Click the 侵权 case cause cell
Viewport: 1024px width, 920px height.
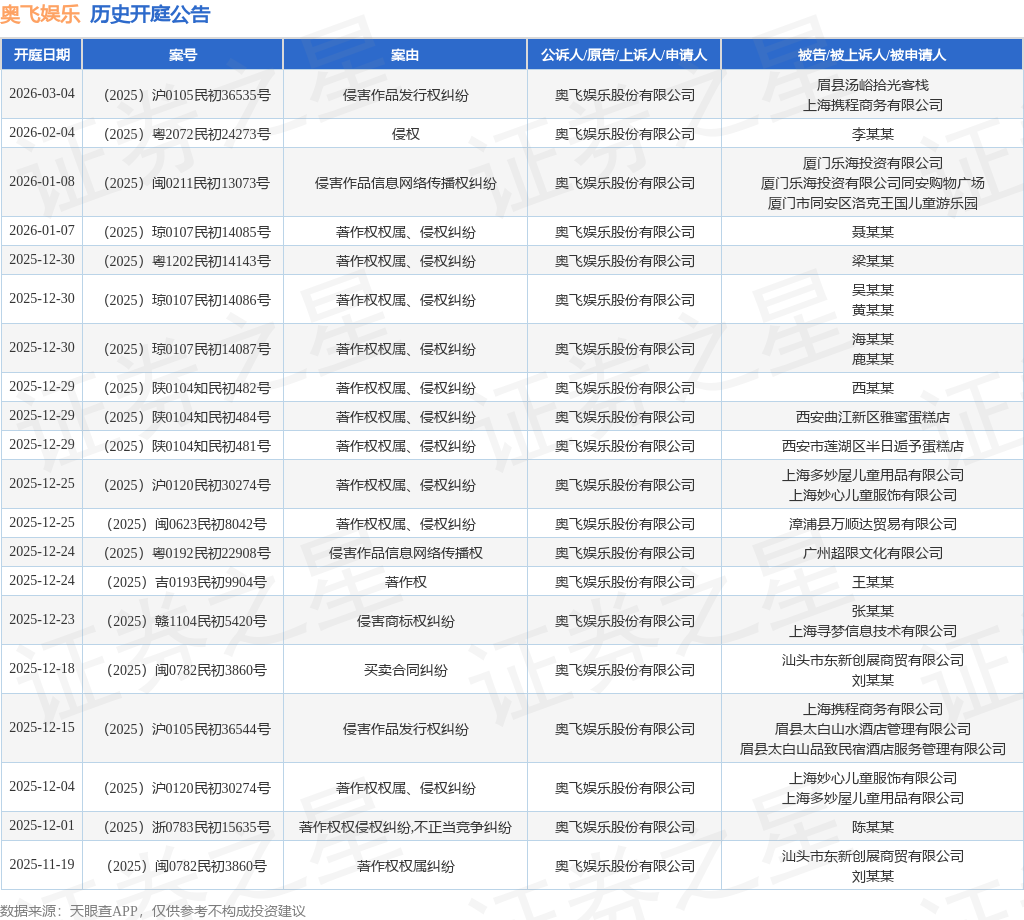tap(406, 134)
